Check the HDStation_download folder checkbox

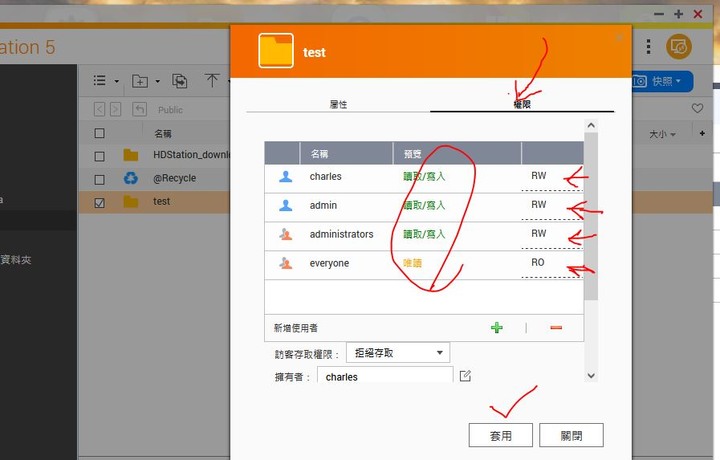(99, 156)
